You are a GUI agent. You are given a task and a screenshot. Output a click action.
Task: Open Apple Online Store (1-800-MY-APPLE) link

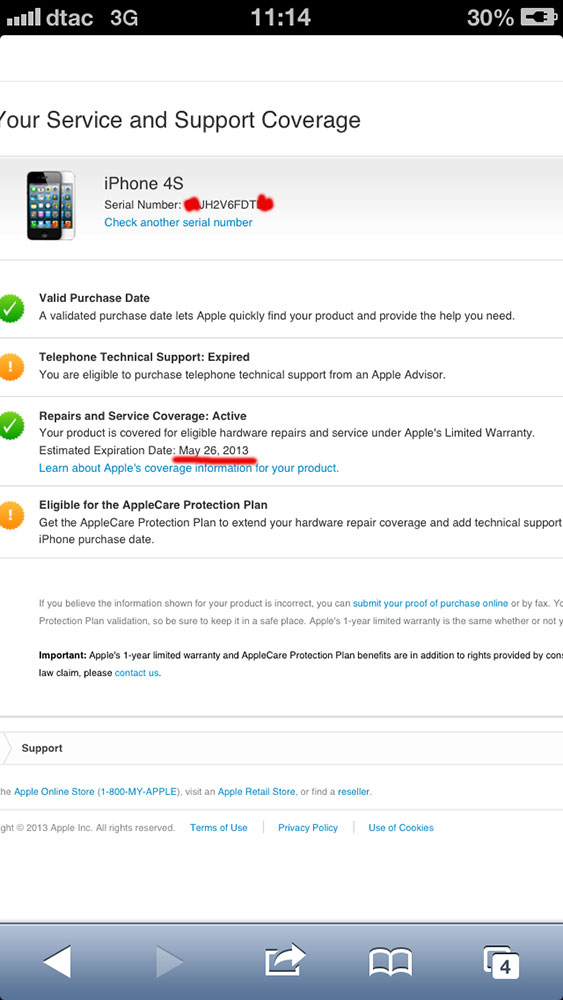pos(98,791)
